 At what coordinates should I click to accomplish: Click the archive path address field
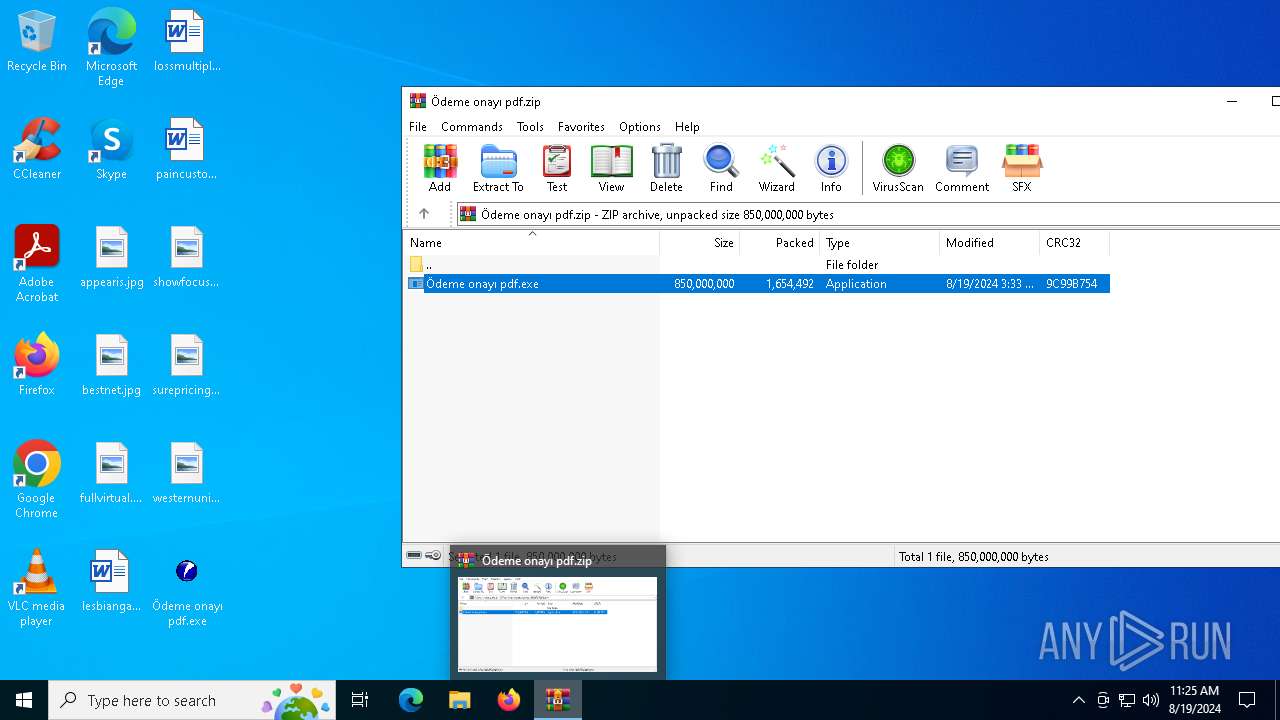pos(868,214)
